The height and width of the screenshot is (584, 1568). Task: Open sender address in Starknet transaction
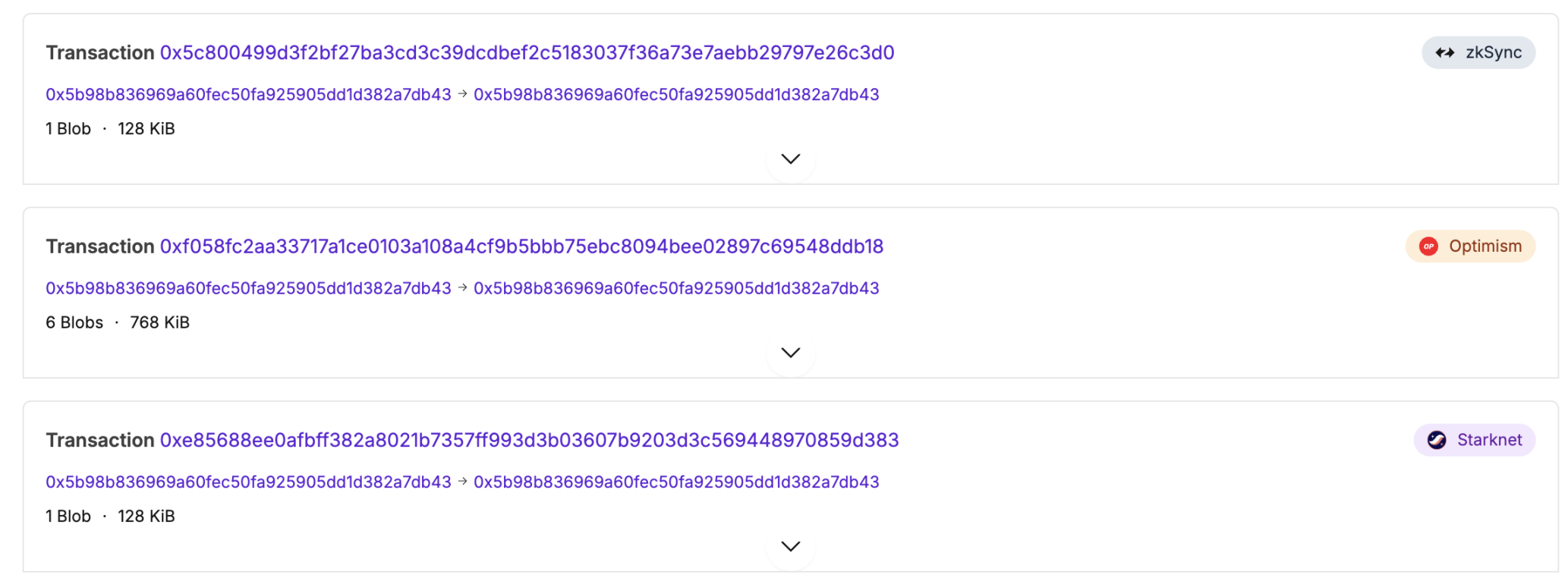coord(248,482)
